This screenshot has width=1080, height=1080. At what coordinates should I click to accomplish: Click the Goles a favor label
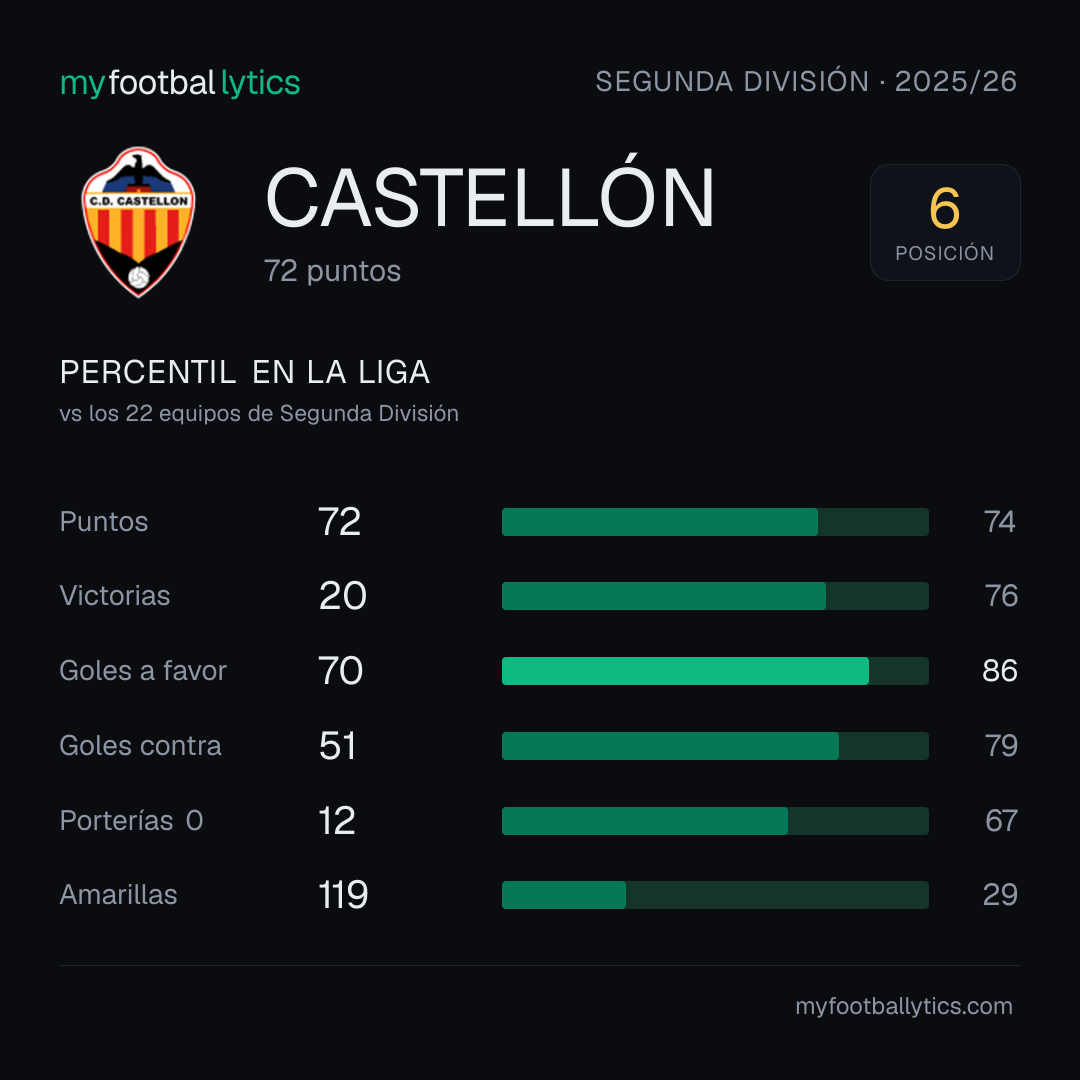[x=143, y=671]
